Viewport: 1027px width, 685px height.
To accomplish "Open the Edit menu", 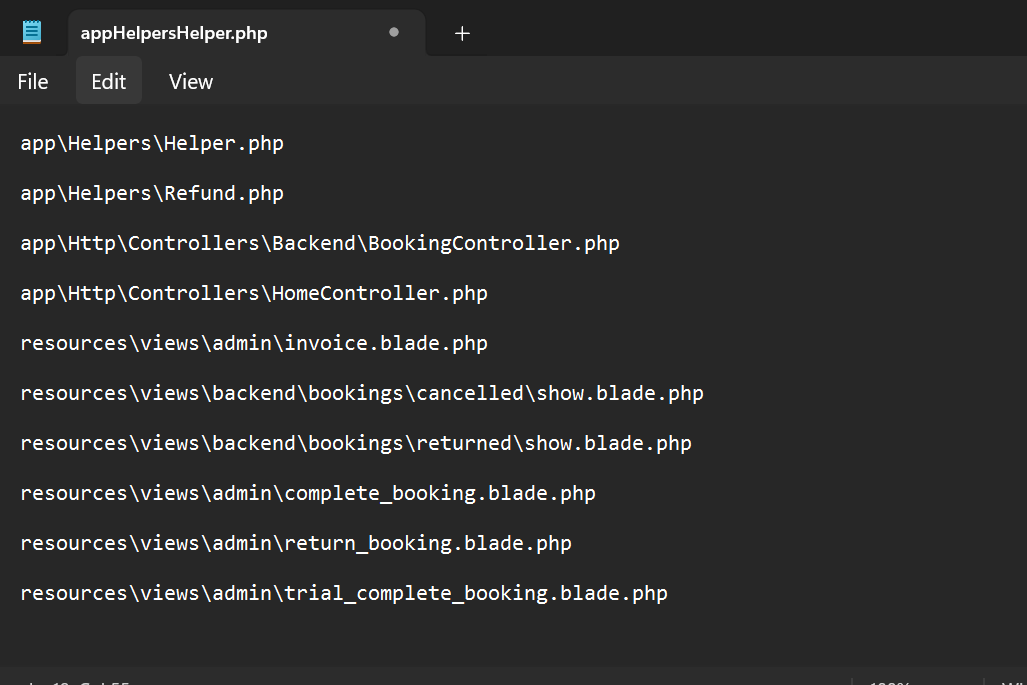I will point(109,81).
